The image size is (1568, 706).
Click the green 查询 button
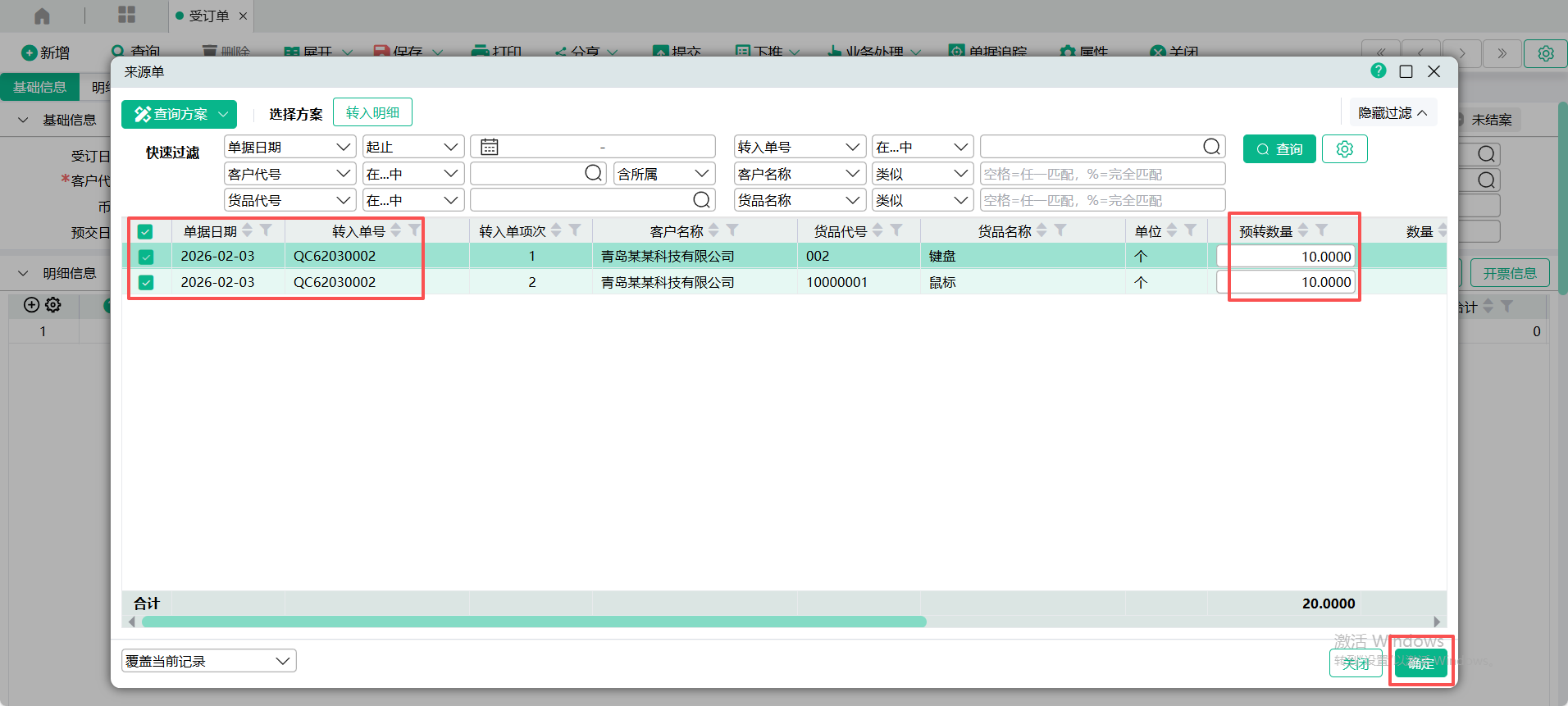1279,149
